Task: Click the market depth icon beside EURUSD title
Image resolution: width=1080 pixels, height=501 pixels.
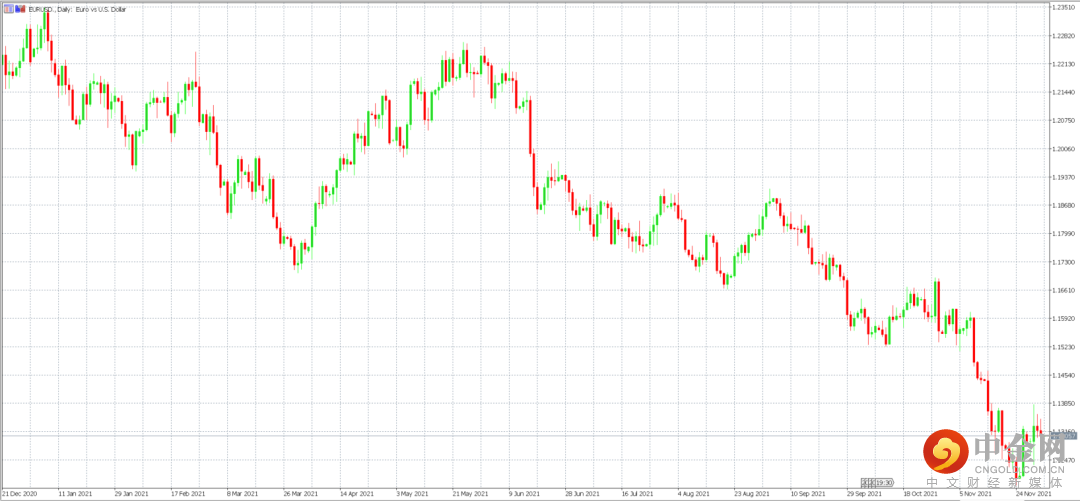Action: [x=21, y=9]
